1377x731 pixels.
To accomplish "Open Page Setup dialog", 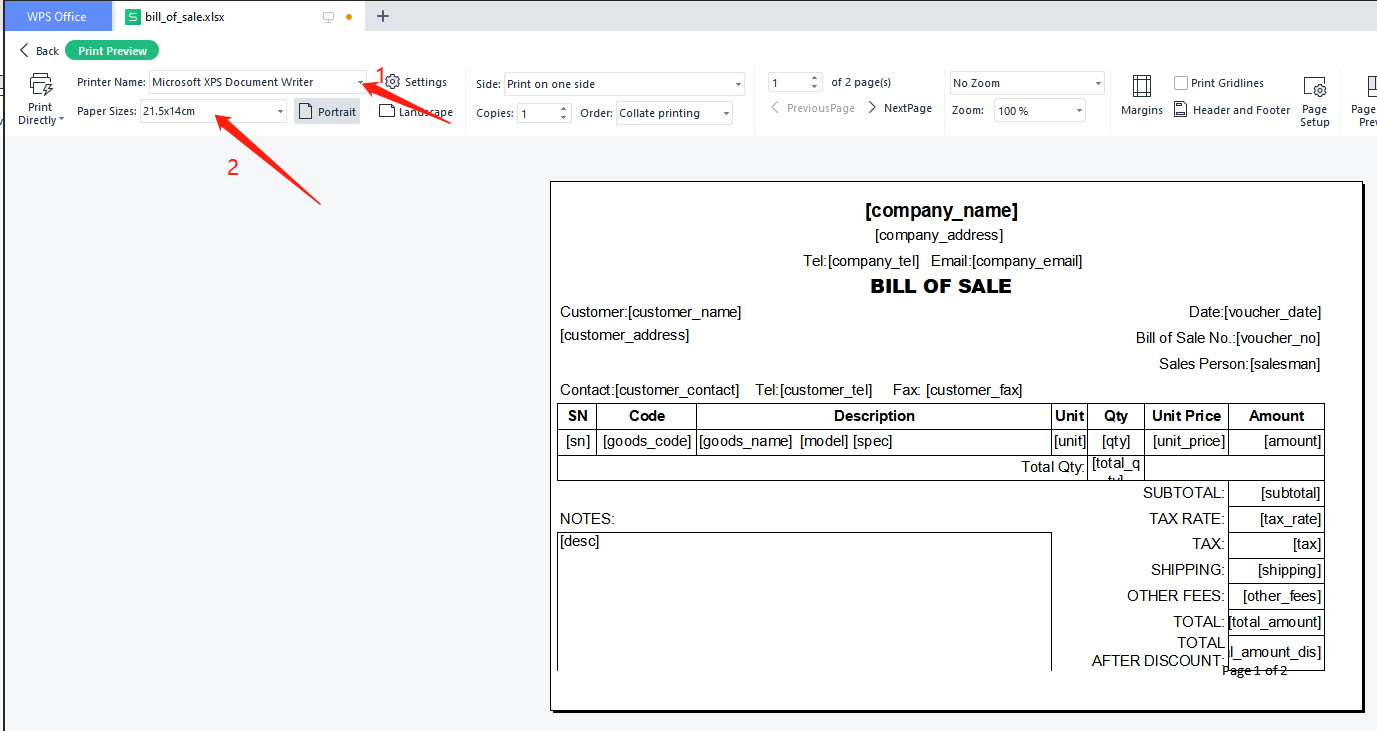I will click(1314, 90).
